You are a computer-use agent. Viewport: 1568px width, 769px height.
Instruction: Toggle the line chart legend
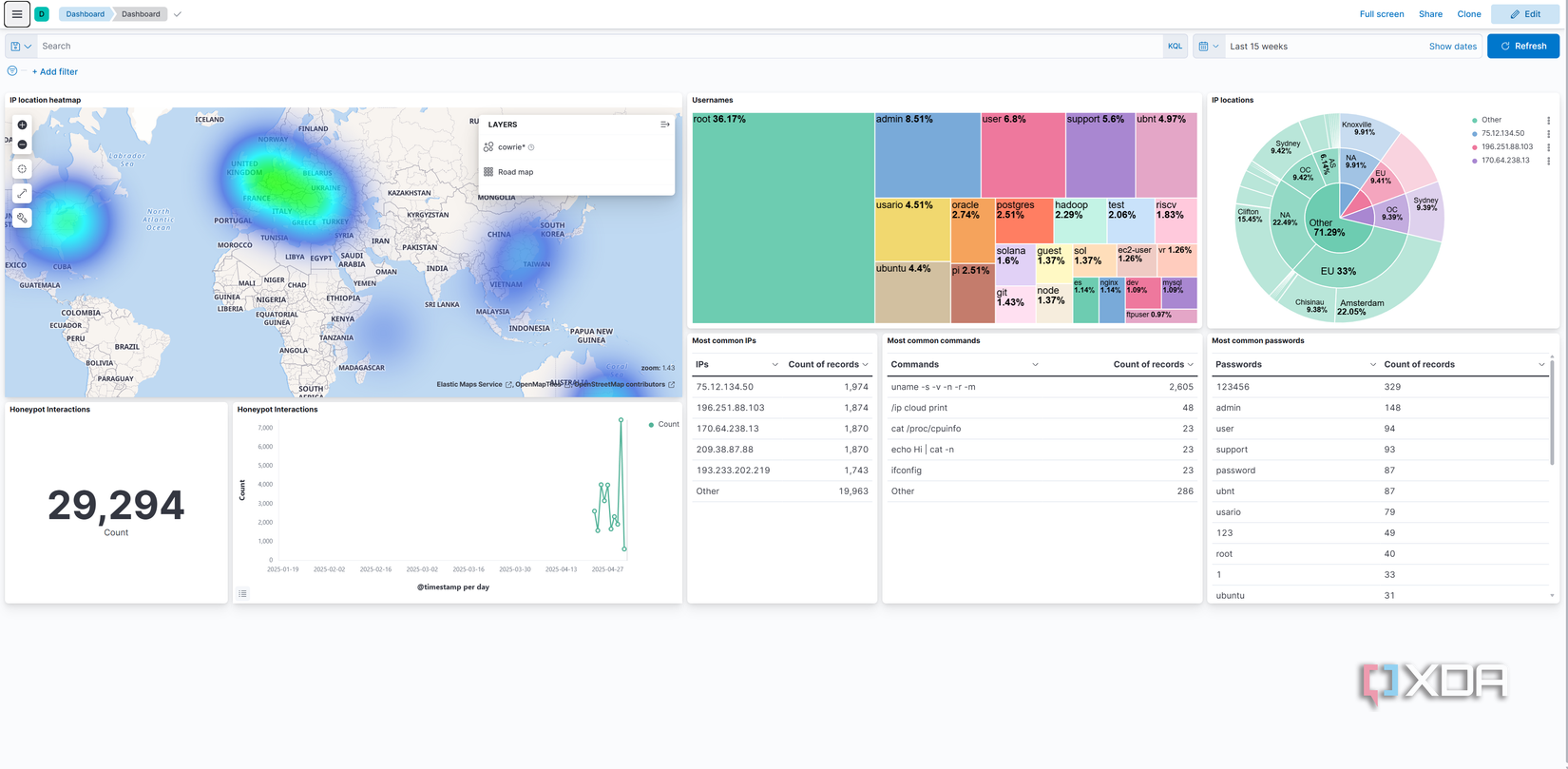[x=243, y=593]
